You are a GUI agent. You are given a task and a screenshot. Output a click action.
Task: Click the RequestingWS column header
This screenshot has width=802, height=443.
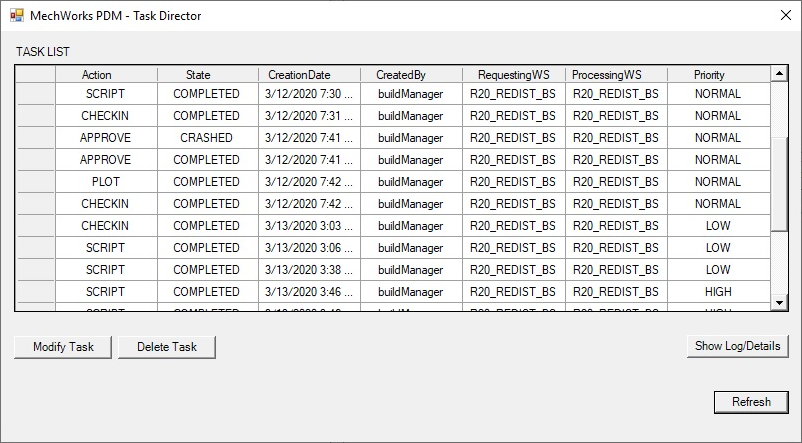514,75
